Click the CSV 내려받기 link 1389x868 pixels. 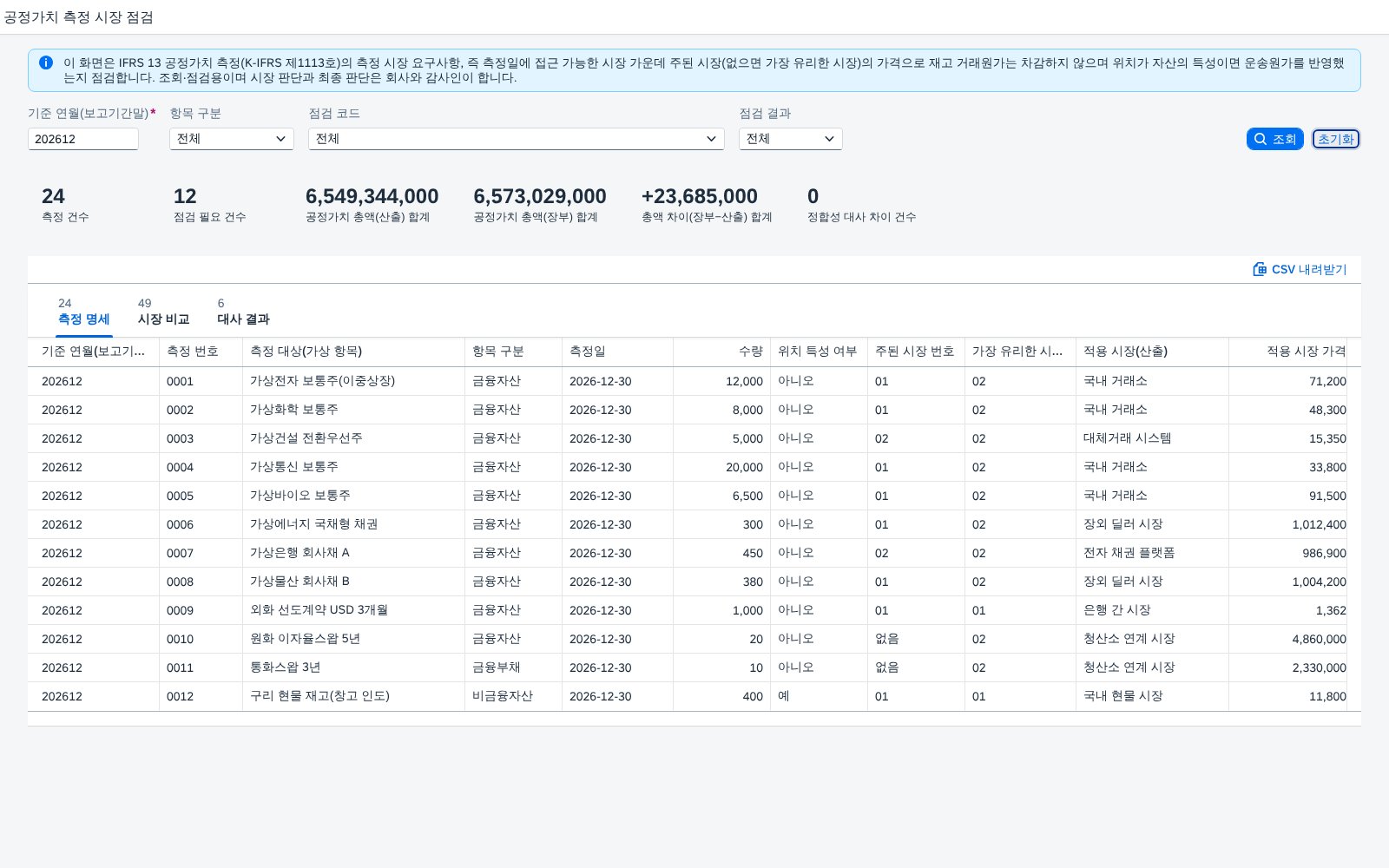pyautogui.click(x=1300, y=269)
